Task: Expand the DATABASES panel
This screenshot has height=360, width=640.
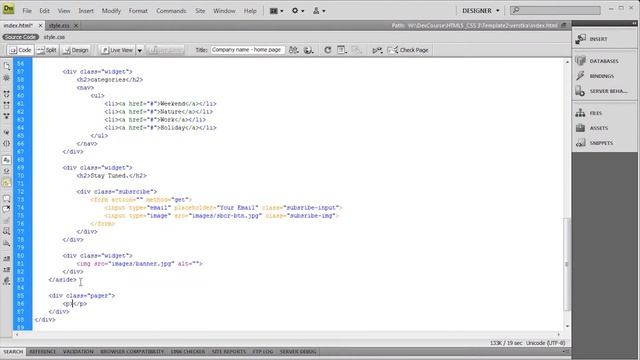Action: coord(605,61)
